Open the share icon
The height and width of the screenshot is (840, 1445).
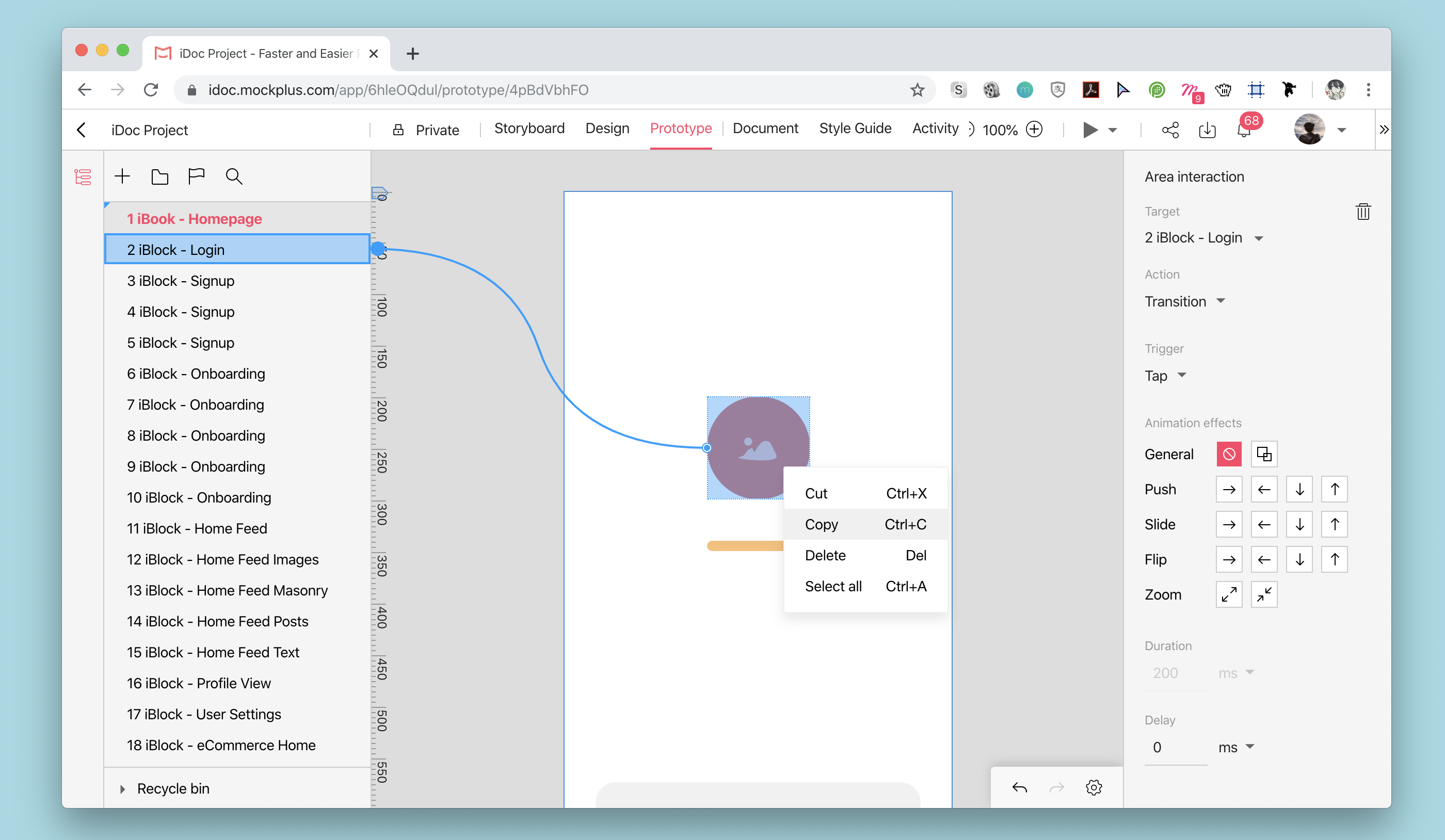click(1170, 130)
